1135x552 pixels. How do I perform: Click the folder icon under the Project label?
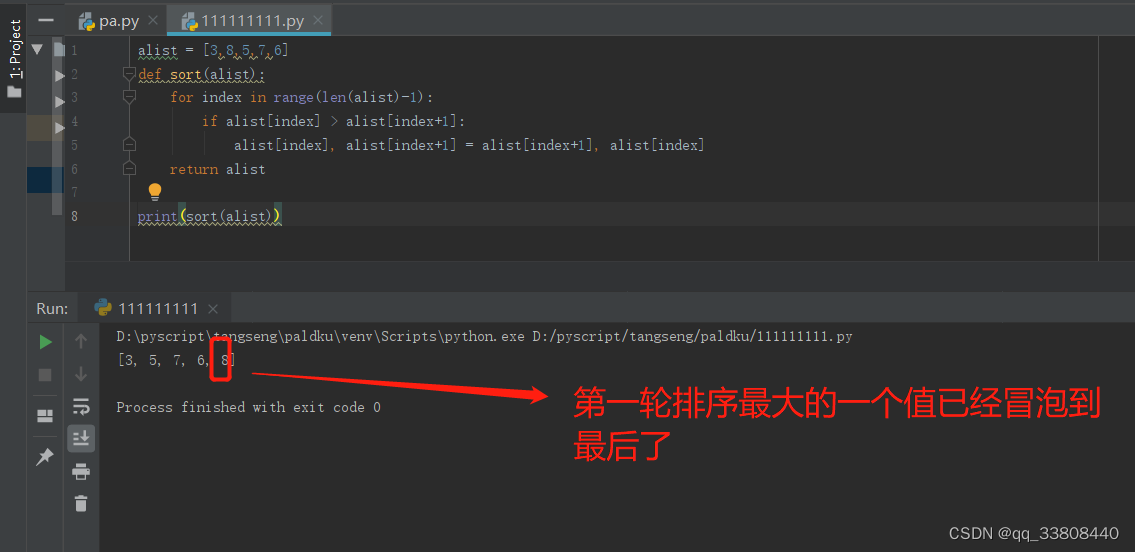pyautogui.click(x=14, y=92)
